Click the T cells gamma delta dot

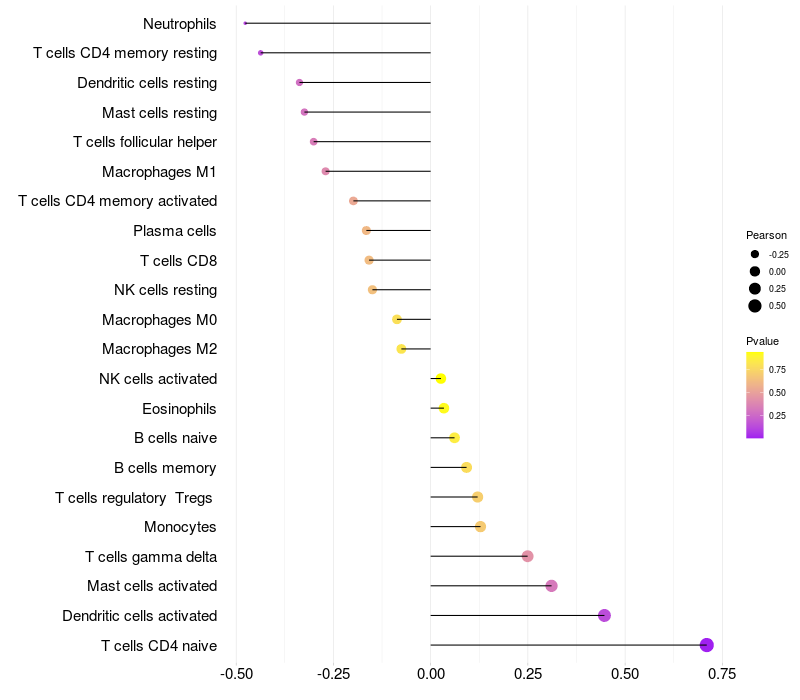(x=528, y=556)
